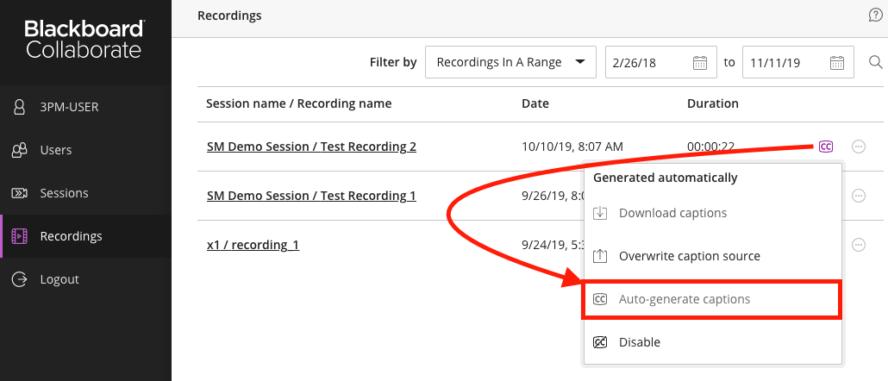The height and width of the screenshot is (381, 888).
Task: Click the Duration column header
Action: click(712, 104)
